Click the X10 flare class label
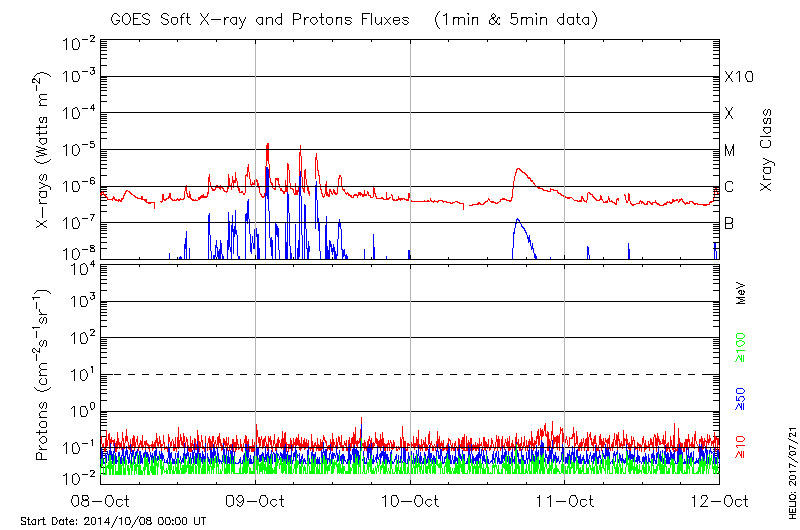 point(738,77)
